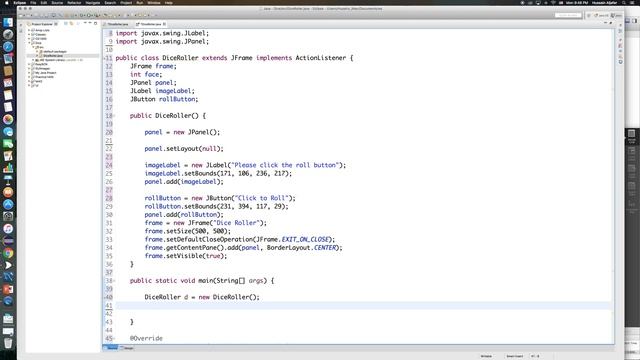Image resolution: width=640 pixels, height=360 pixels.
Task: Open Safari from the Dock
Action: pyautogui.click(x=8, y=47)
